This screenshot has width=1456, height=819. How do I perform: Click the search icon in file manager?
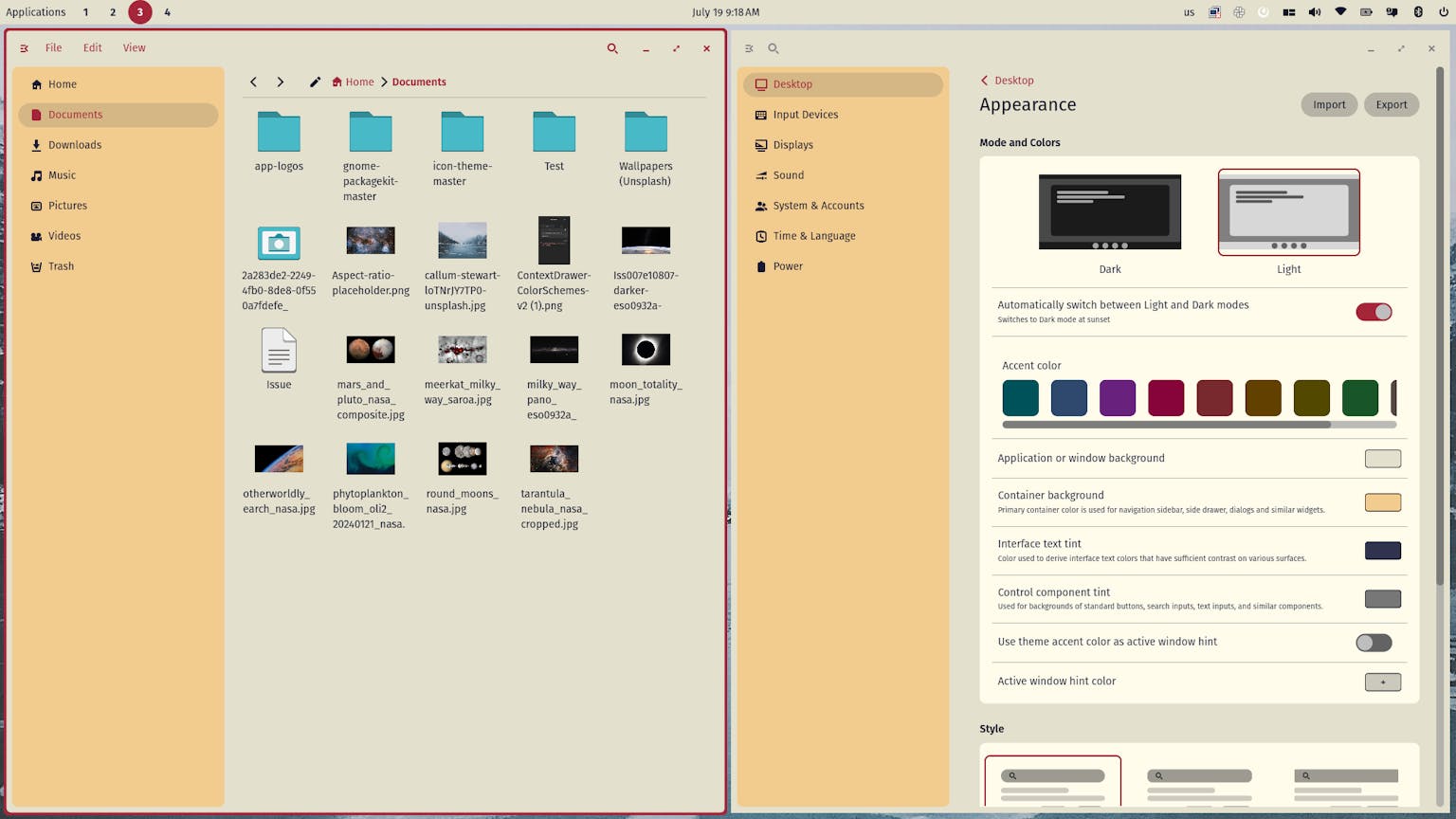click(x=612, y=48)
